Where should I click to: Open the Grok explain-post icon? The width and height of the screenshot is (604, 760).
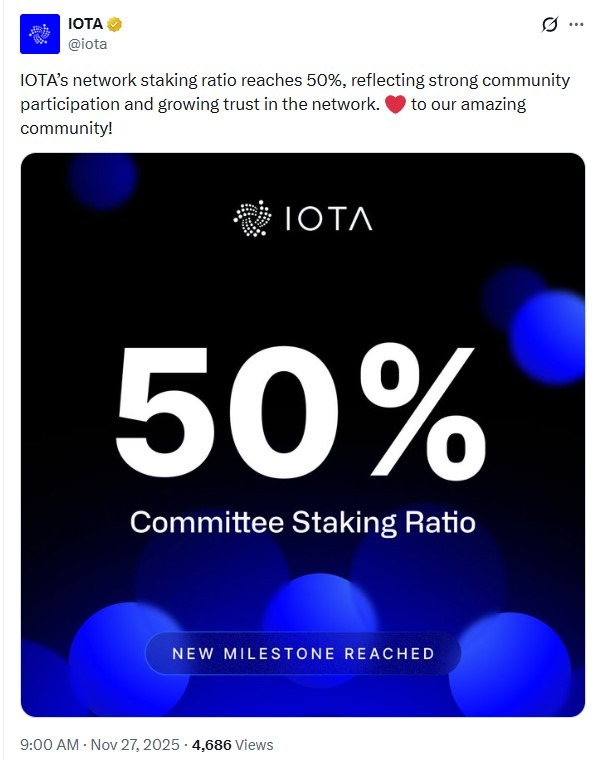click(548, 25)
